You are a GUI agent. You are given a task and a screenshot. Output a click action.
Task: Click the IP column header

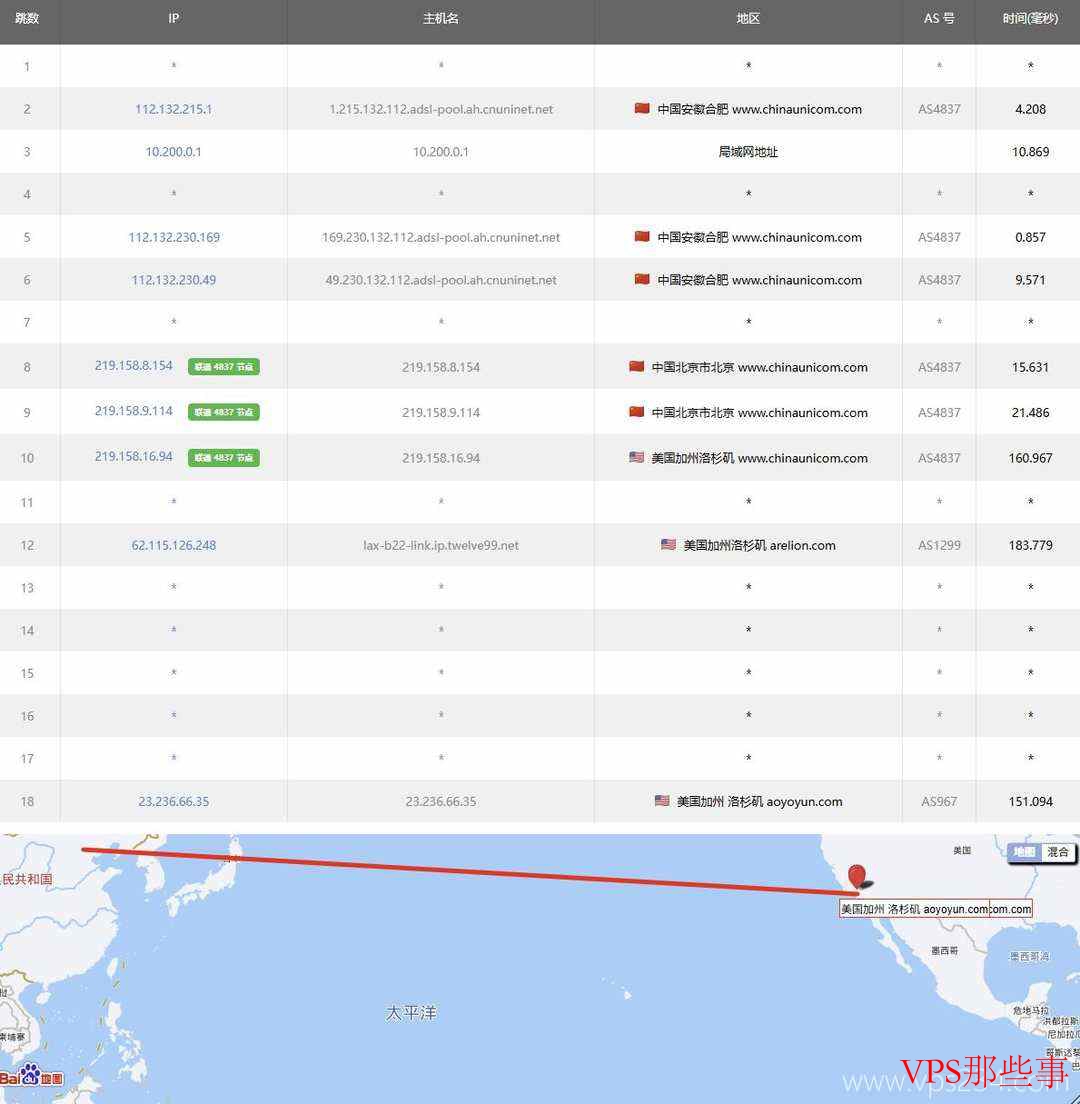coord(174,18)
